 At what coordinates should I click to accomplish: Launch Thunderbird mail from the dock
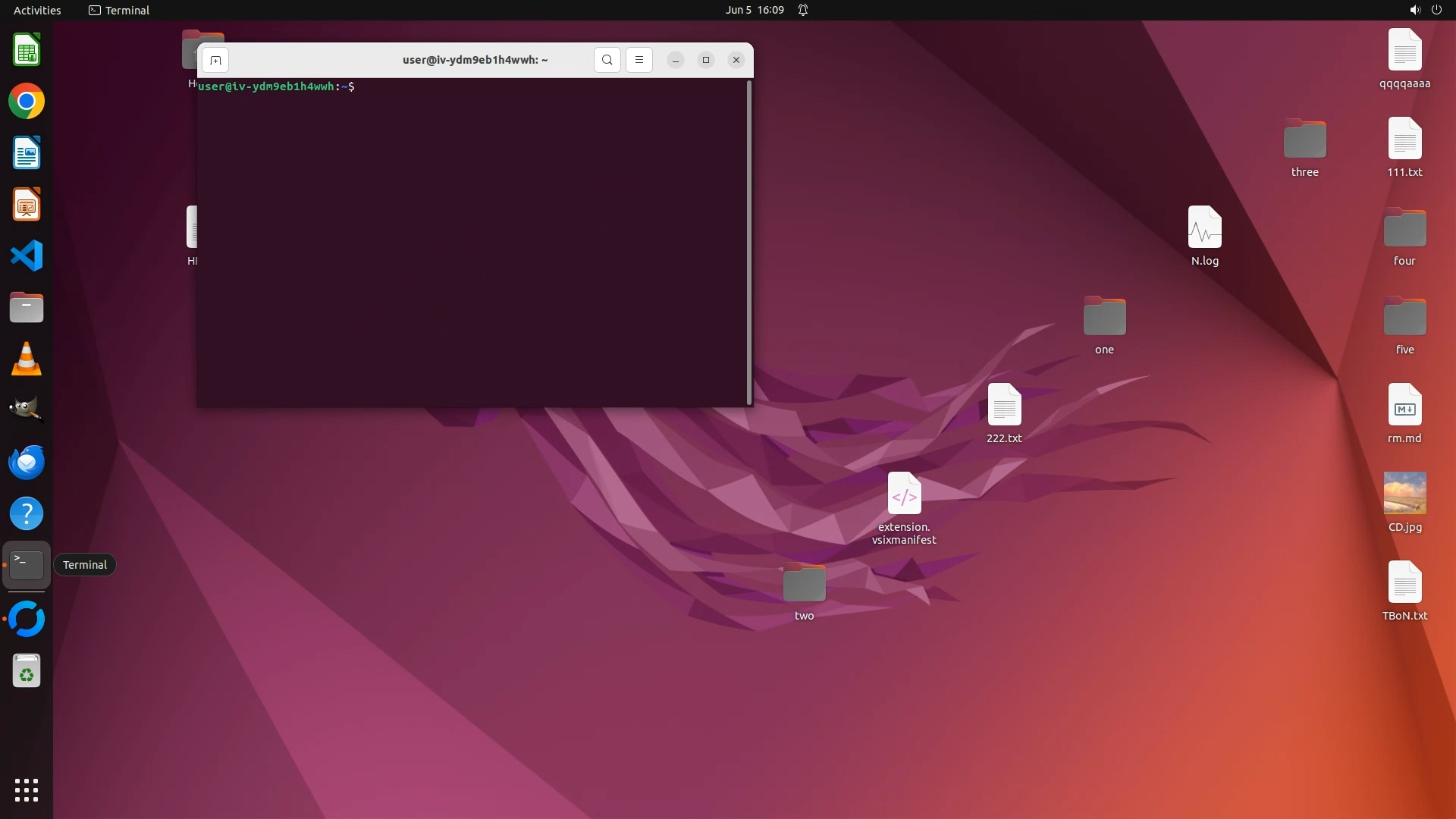pos(27,462)
